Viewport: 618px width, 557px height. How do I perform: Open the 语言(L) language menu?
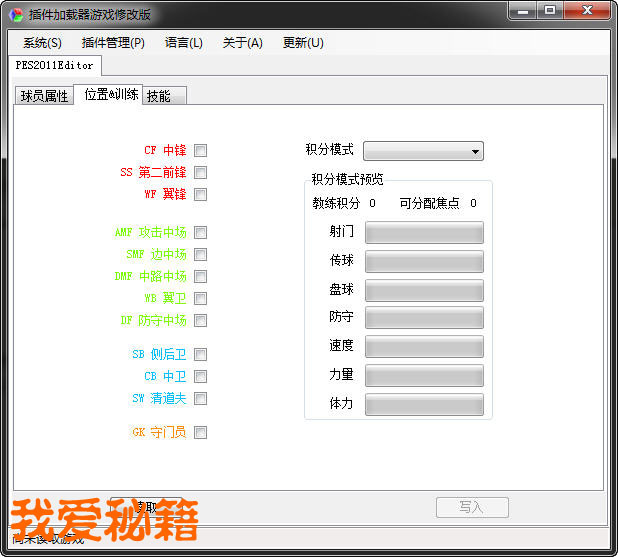183,43
